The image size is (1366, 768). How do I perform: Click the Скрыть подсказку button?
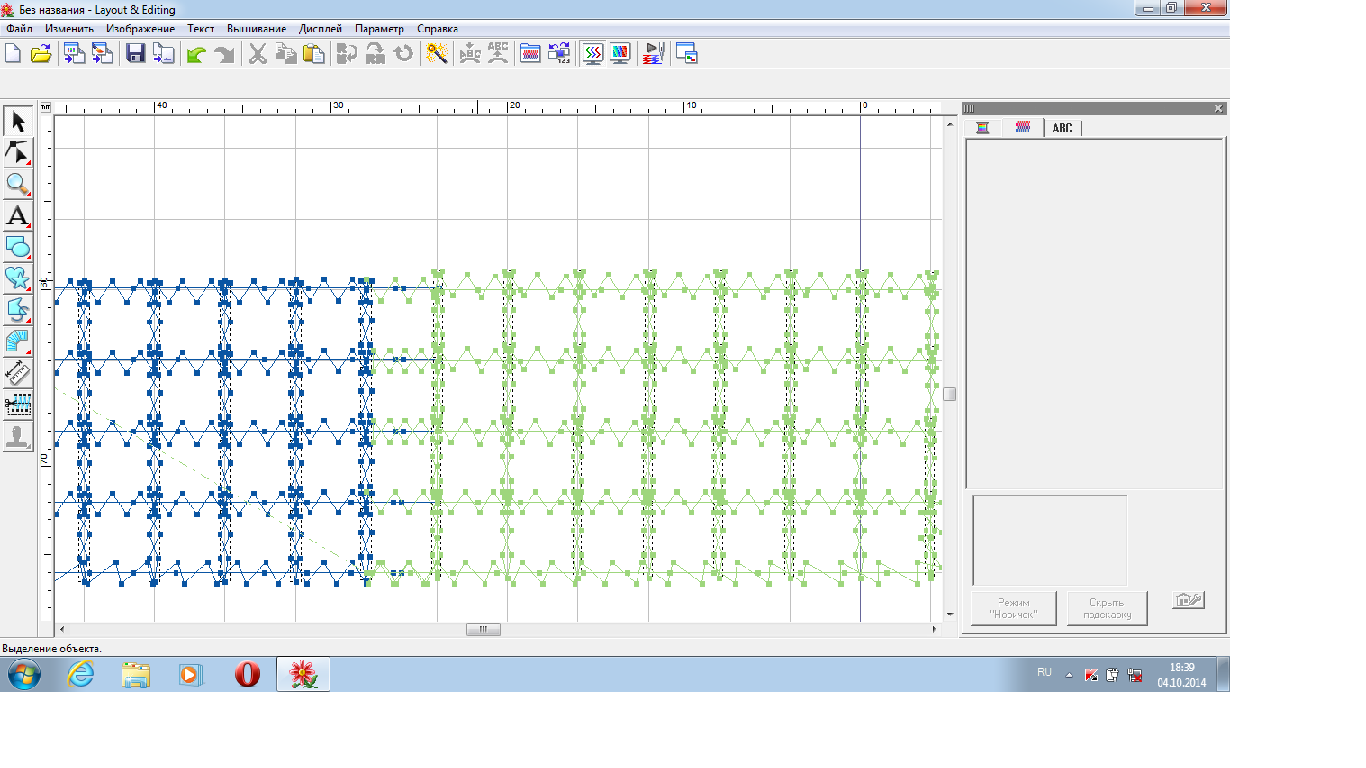pos(1106,609)
